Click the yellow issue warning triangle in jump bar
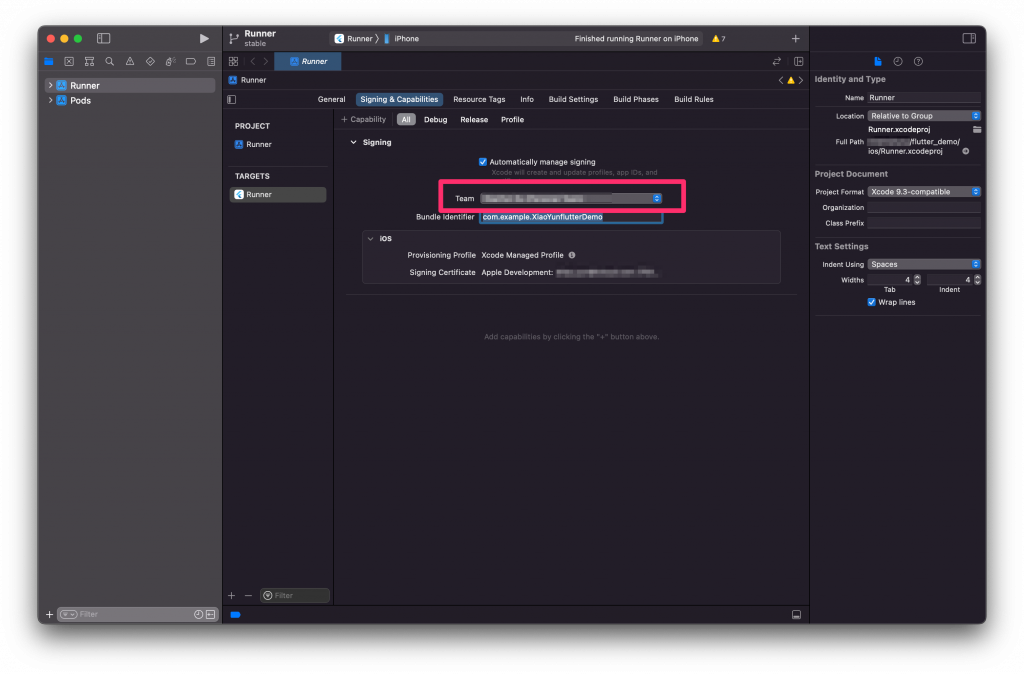The height and width of the screenshot is (674, 1024). (x=791, y=80)
